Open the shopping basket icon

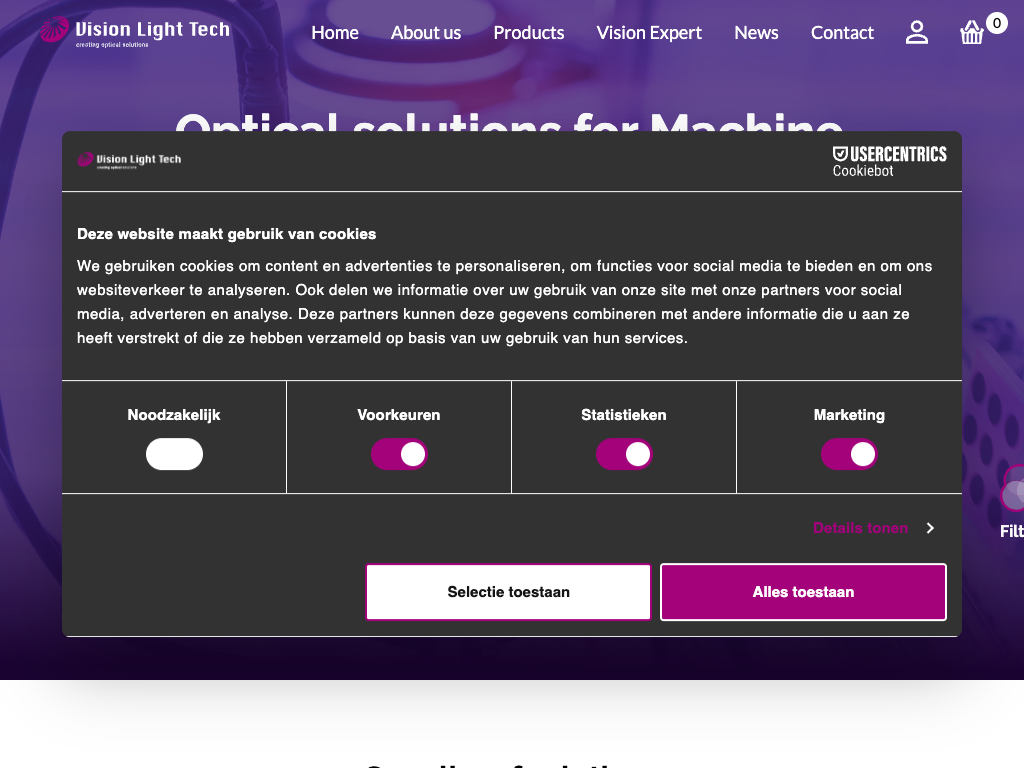(971, 34)
